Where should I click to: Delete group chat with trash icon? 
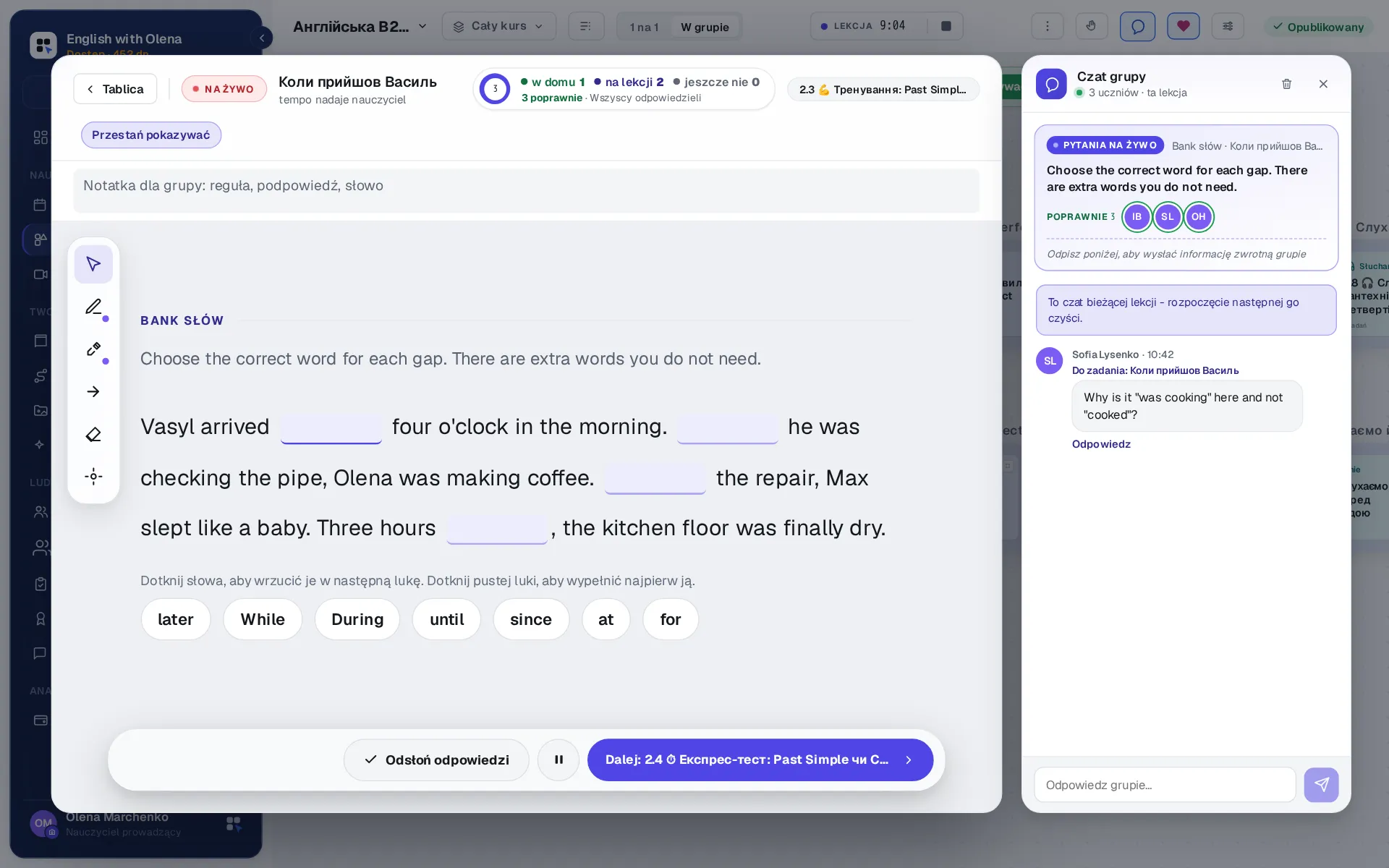pos(1286,84)
